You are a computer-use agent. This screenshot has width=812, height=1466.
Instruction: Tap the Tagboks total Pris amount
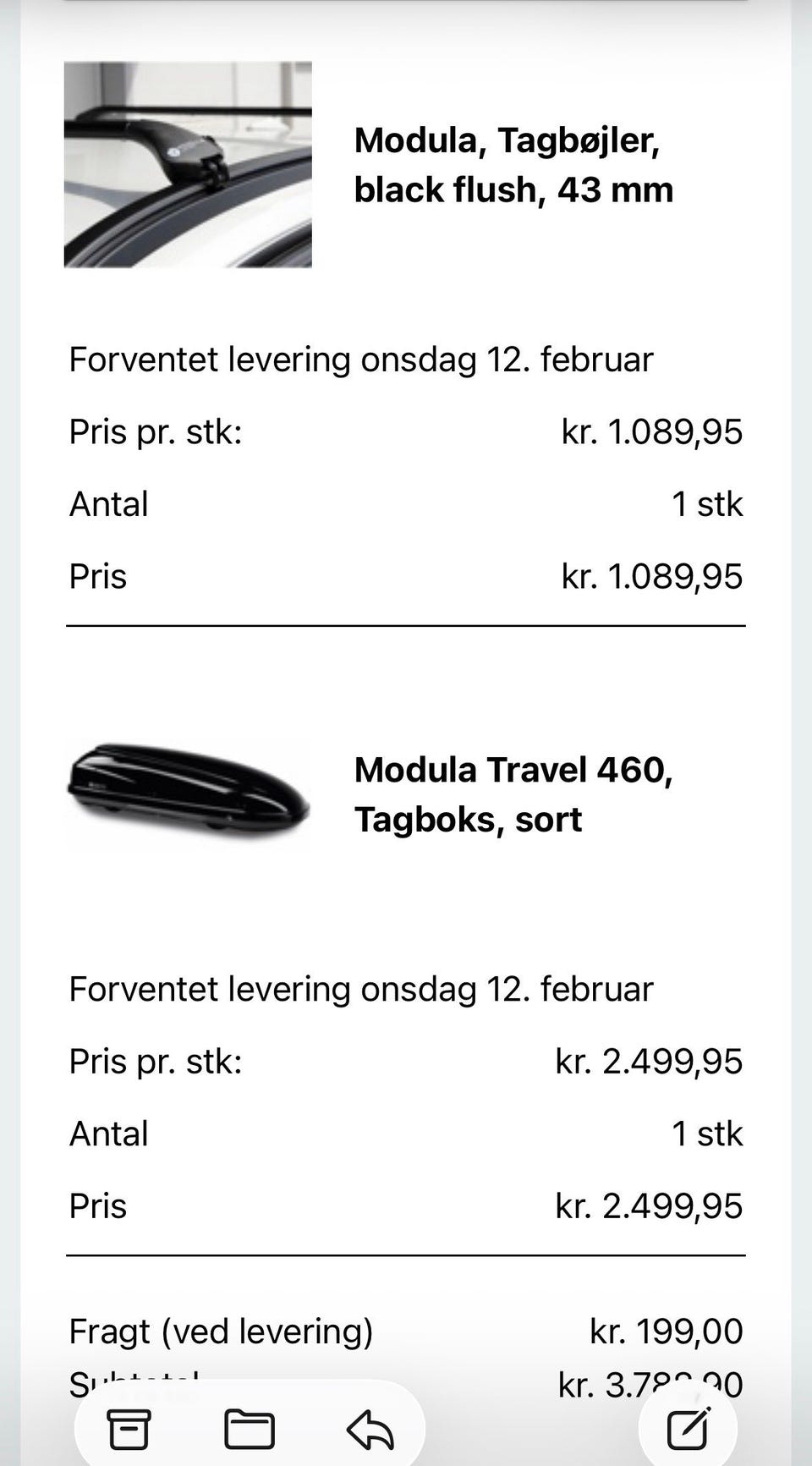pyautogui.click(x=648, y=1205)
